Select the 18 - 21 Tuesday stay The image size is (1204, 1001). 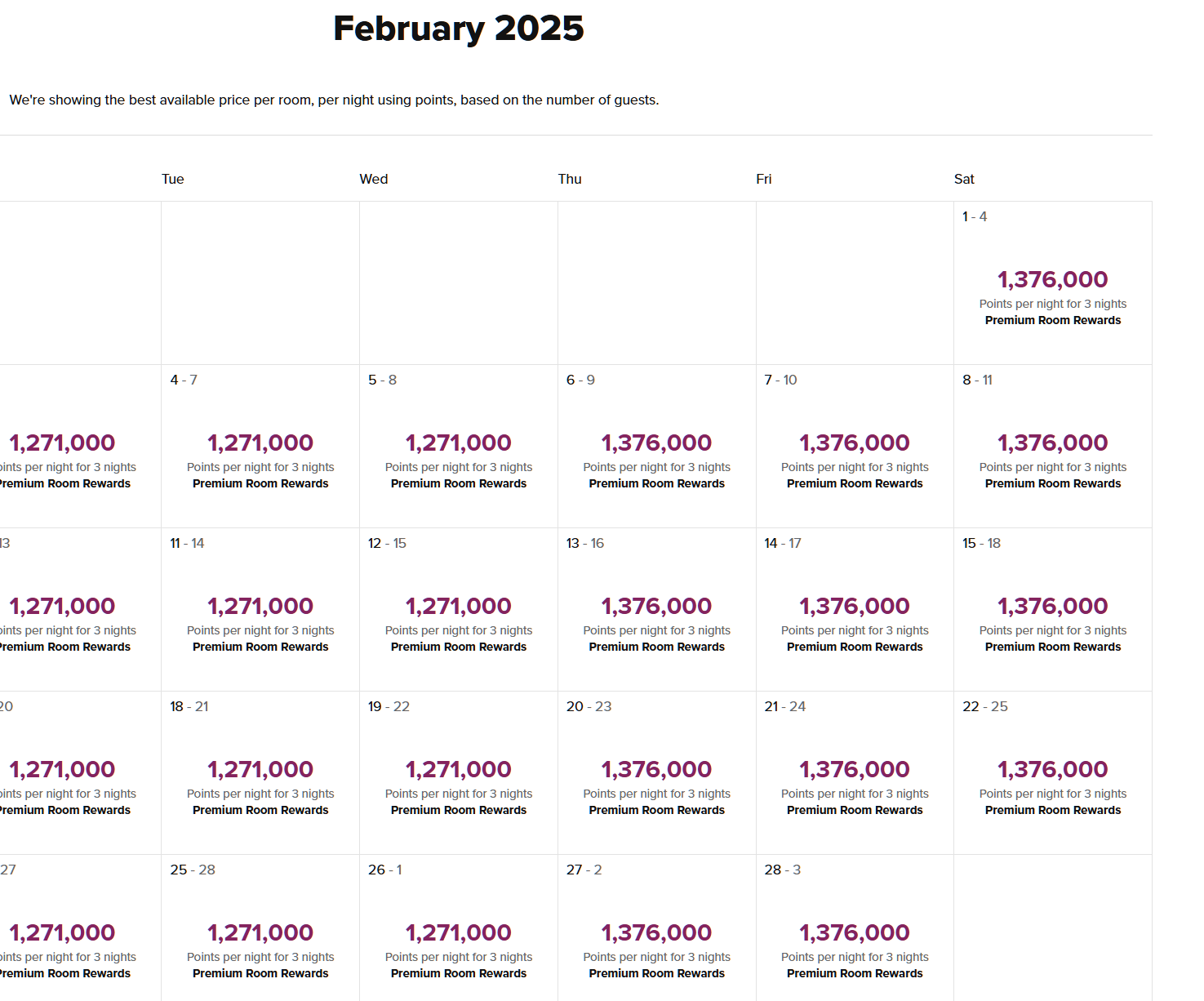point(260,773)
